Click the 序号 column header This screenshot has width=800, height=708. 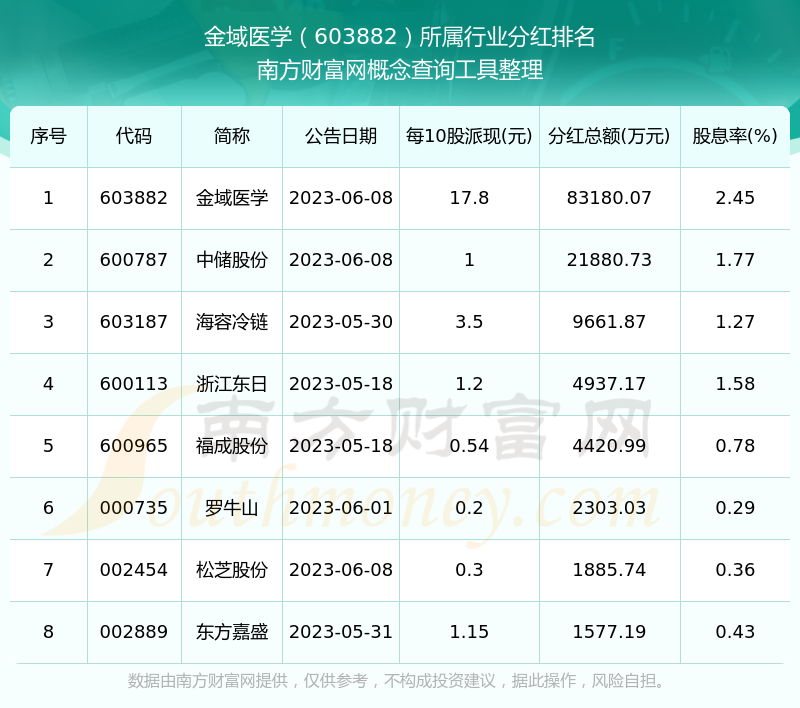tap(48, 136)
